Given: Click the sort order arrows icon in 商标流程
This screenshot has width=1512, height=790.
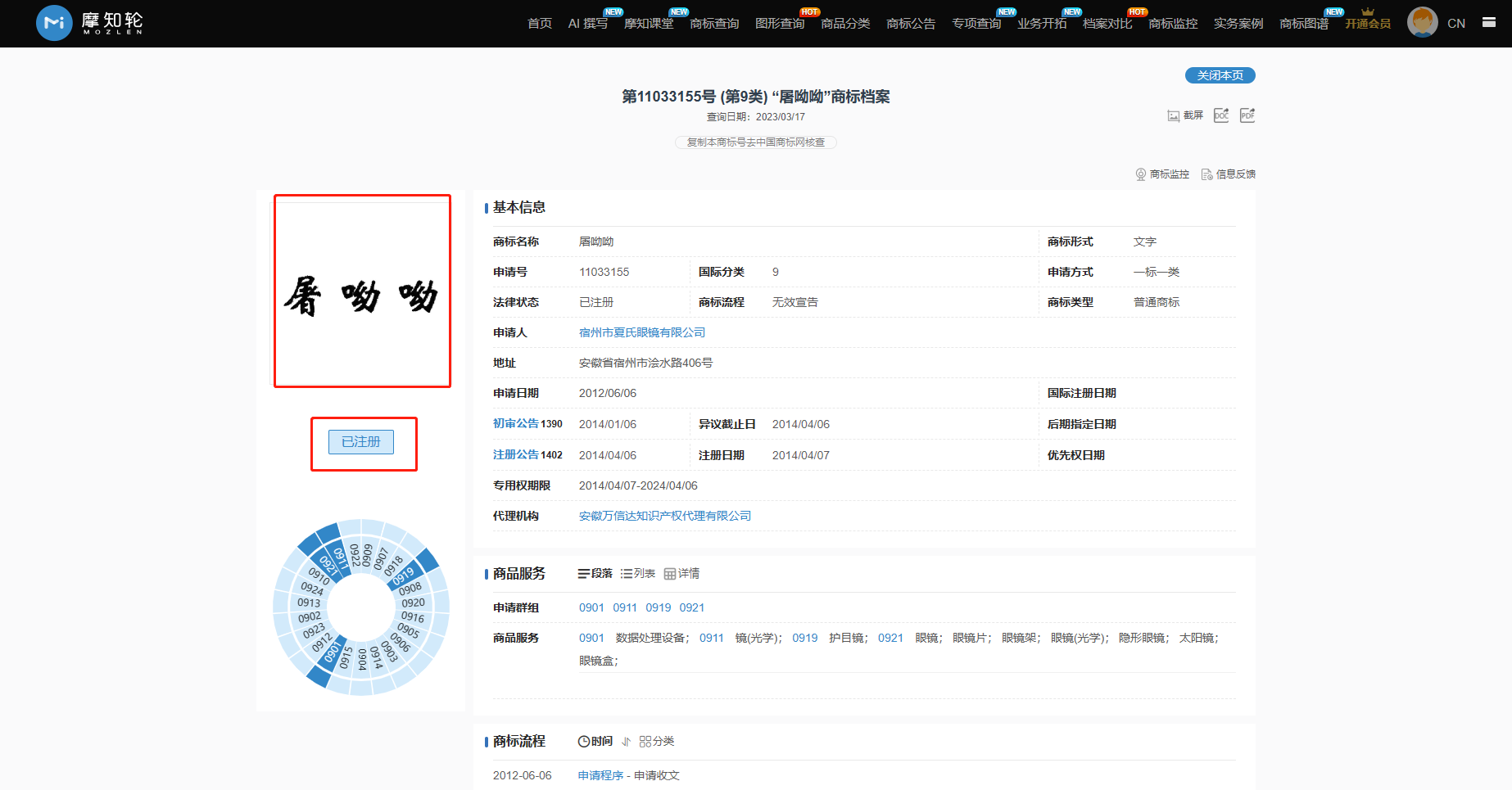Looking at the screenshot, I should [626, 742].
